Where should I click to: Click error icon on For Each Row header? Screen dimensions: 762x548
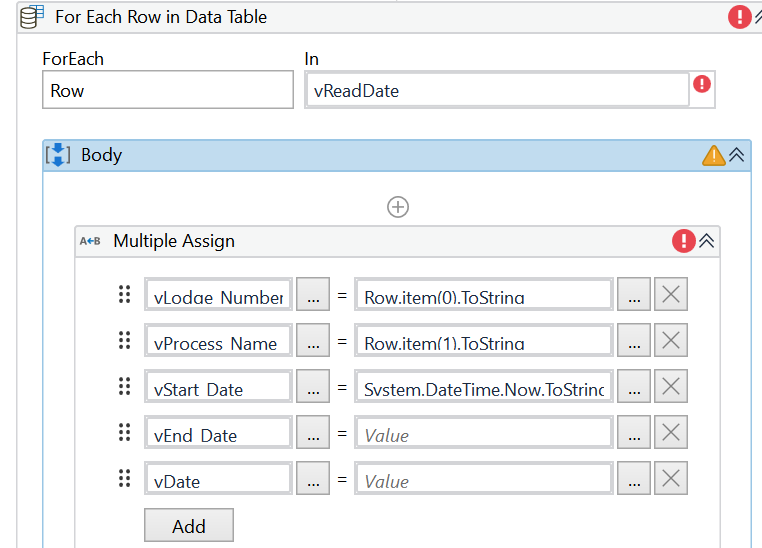[740, 17]
